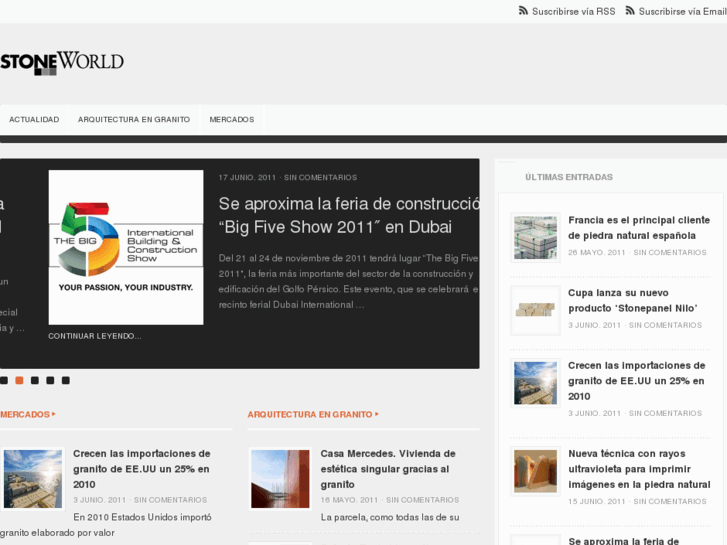
Task: Open Francia es el principal cliente article
Action: pos(639,228)
